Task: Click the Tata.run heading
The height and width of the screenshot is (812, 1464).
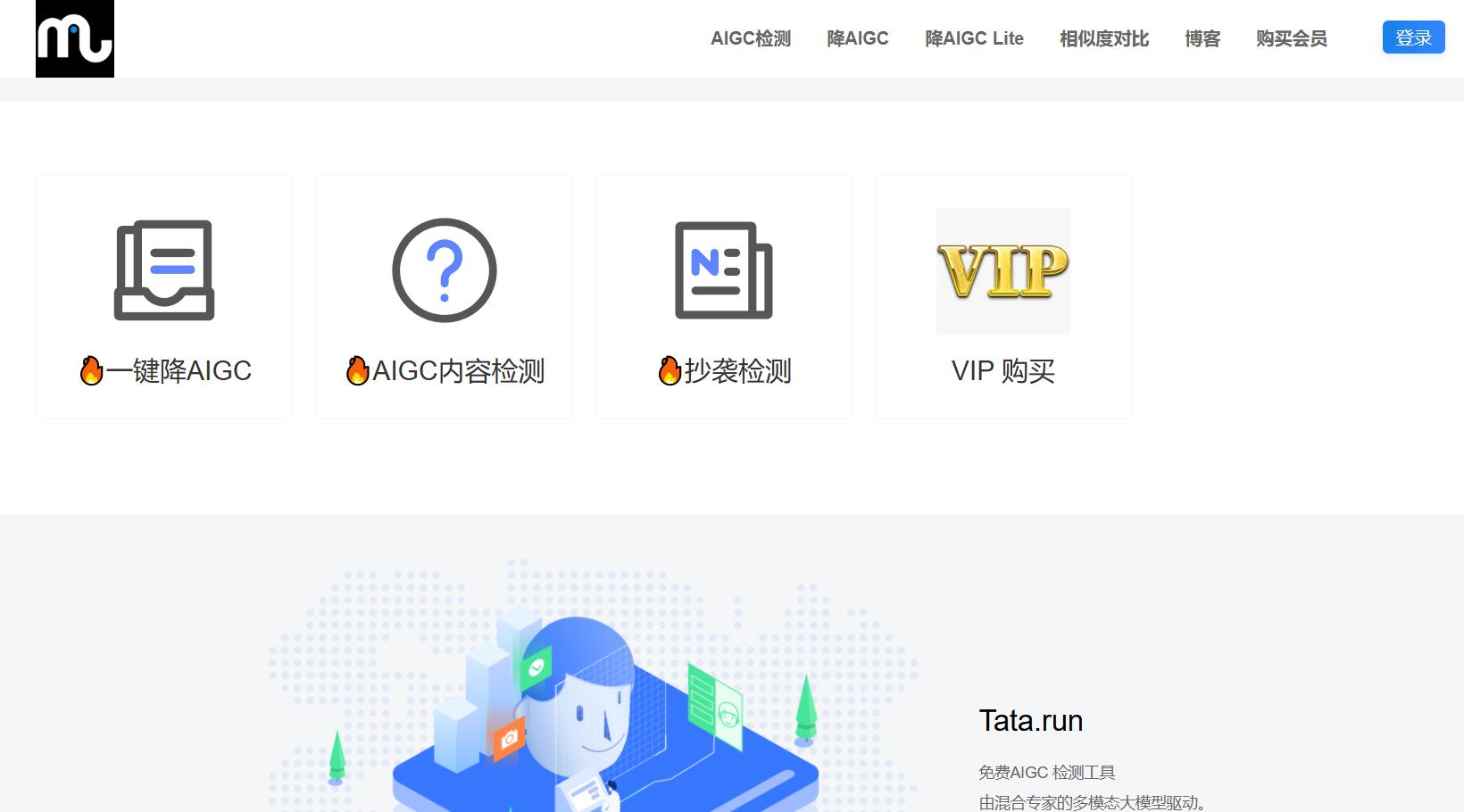Action: [x=1031, y=720]
